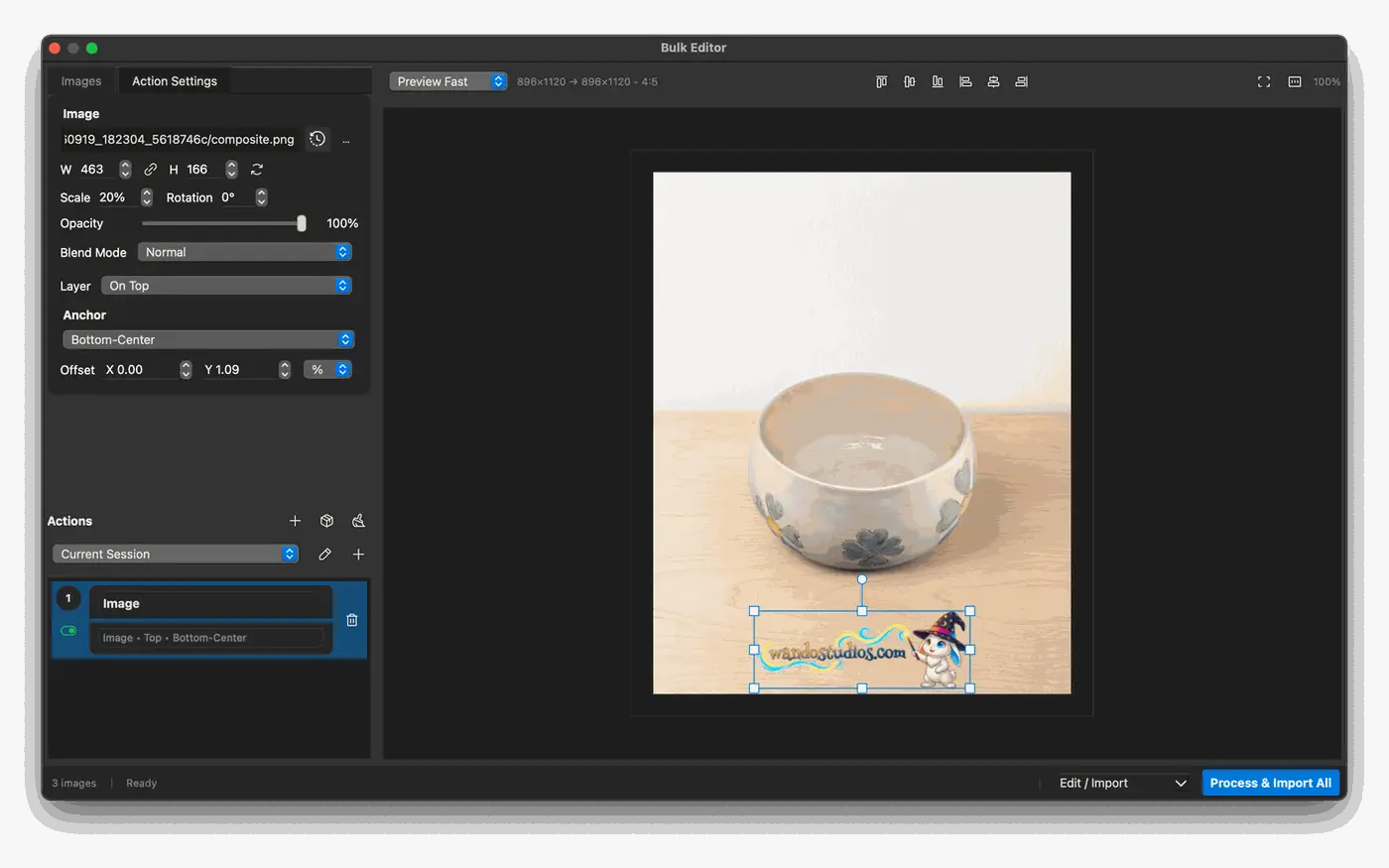Click the Rotation value 0°
This screenshot has height=868, width=1389.
point(228,197)
